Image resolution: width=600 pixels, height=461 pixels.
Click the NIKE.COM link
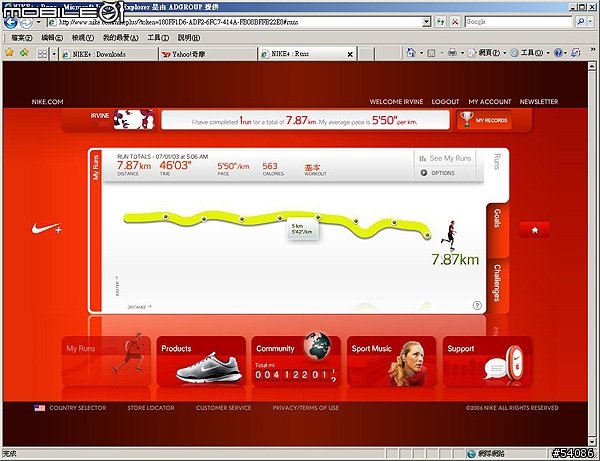pos(47,102)
